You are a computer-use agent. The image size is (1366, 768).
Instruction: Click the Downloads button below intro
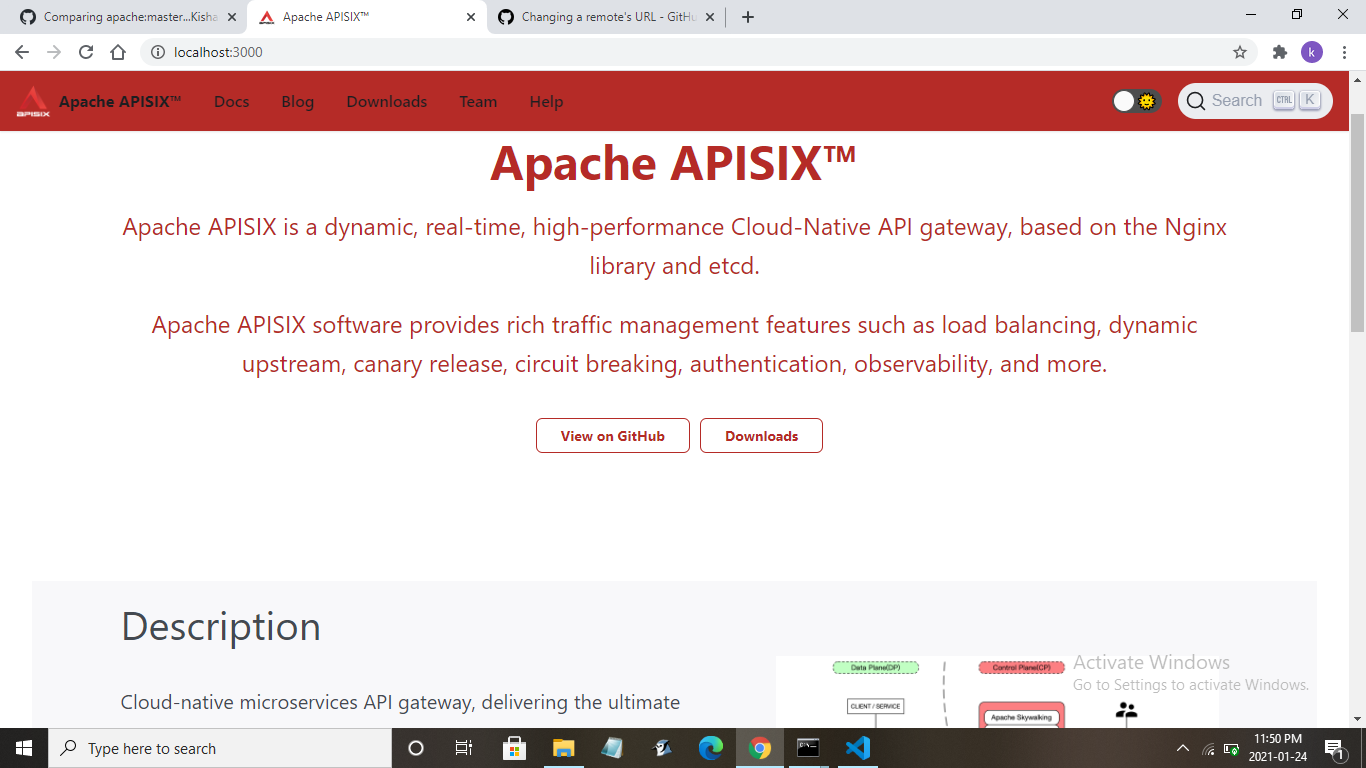point(761,436)
